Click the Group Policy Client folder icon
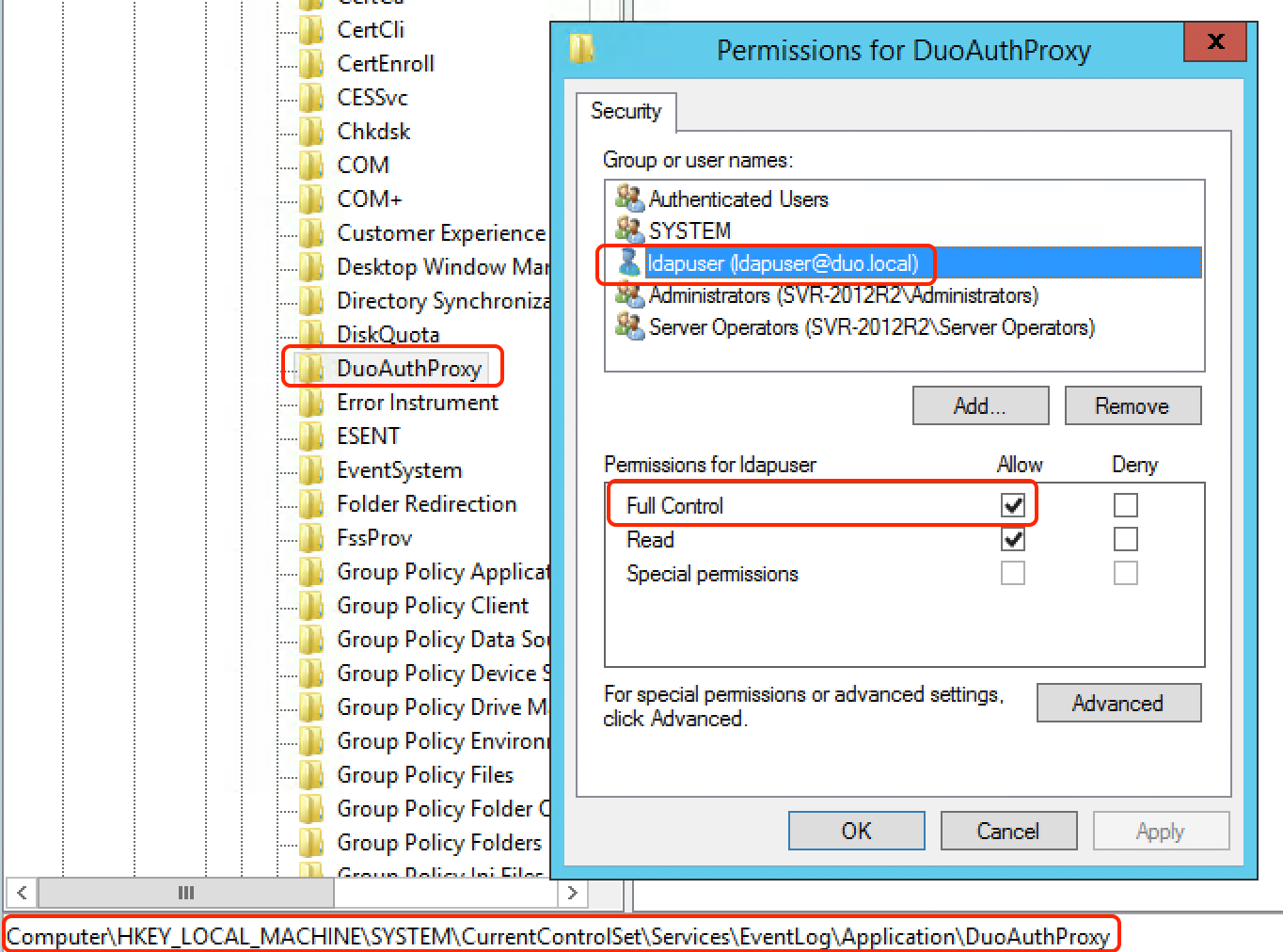Viewport: 1283px width, 952px height. pyautogui.click(x=311, y=606)
